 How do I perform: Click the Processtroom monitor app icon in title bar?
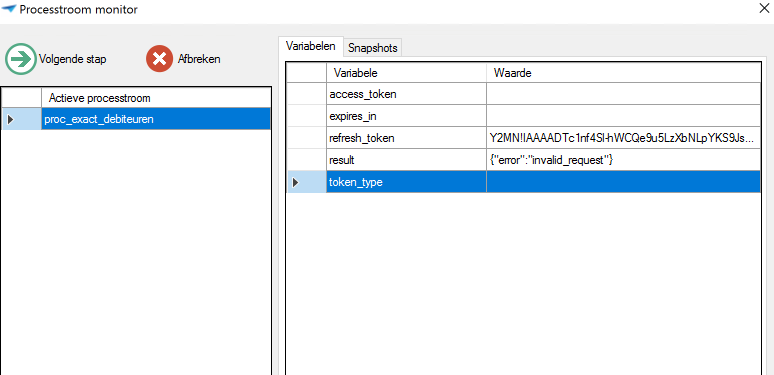[x=9, y=9]
